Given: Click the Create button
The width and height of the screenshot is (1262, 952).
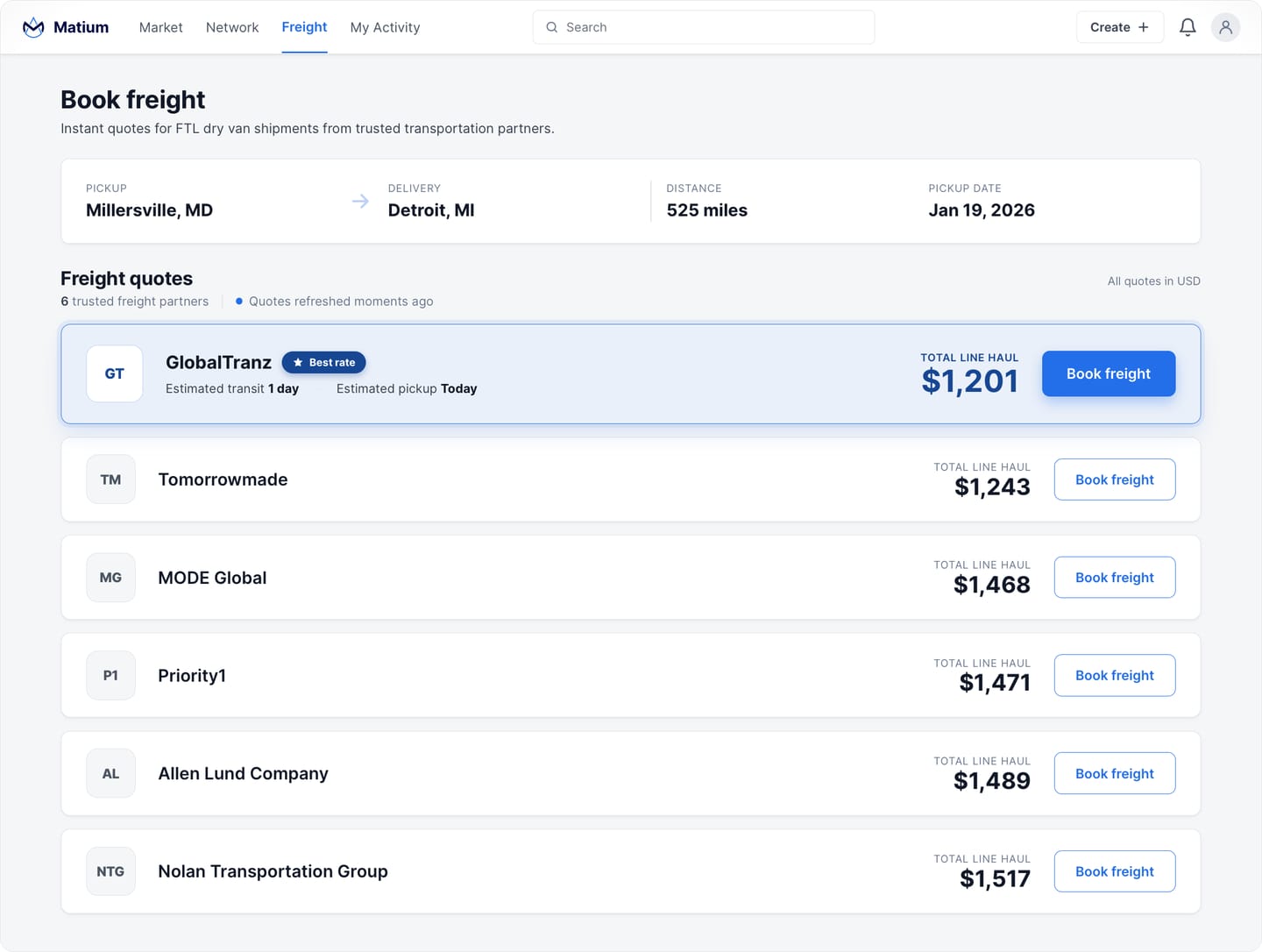Looking at the screenshot, I should coord(1119,27).
